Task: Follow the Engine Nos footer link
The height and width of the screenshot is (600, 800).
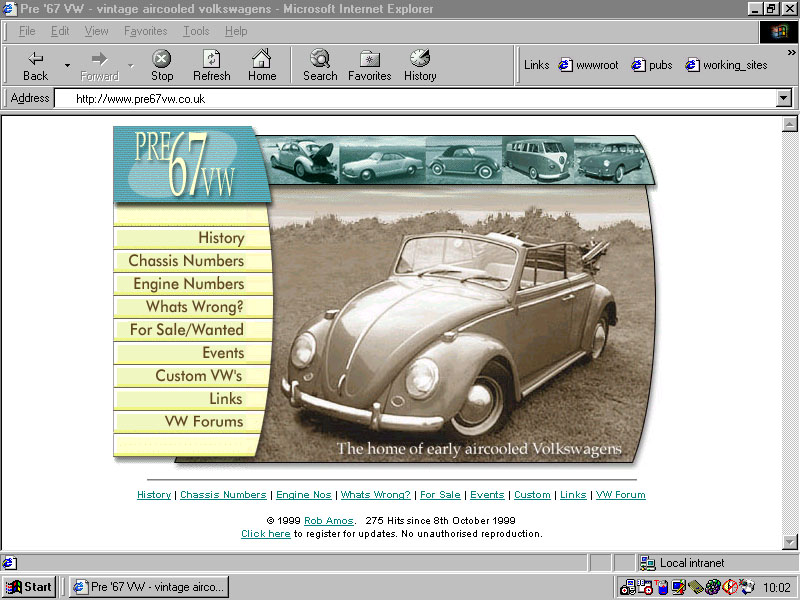Action: coord(304,494)
